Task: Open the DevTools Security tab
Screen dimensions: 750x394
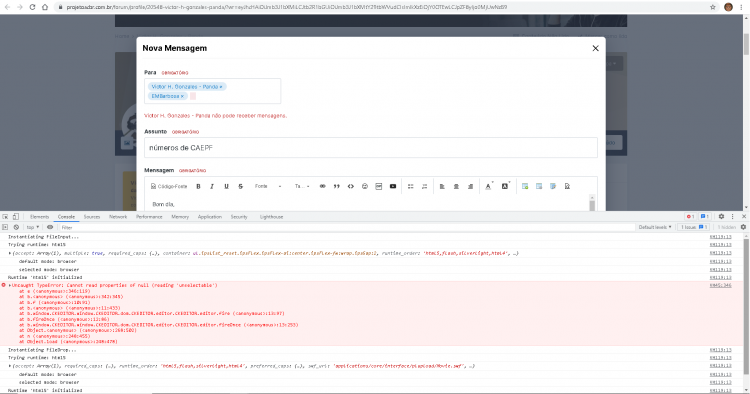Action: pos(239,217)
